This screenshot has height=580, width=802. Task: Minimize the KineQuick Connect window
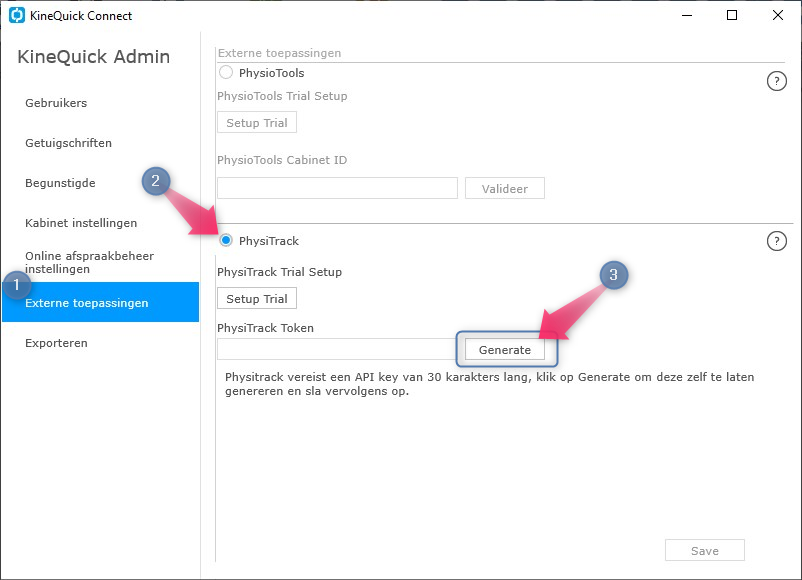click(x=687, y=15)
